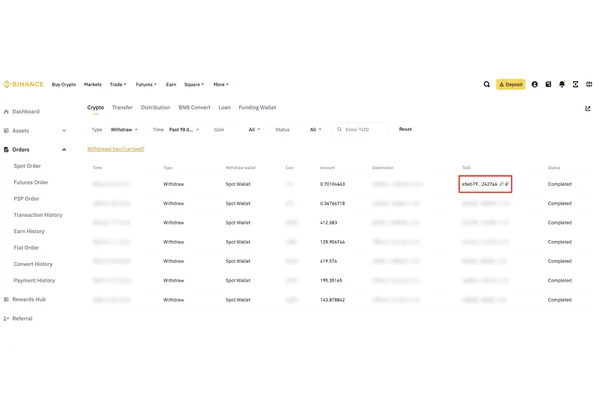Switch to the Distribution tab
This screenshot has width=600, height=400.
[x=155, y=108]
